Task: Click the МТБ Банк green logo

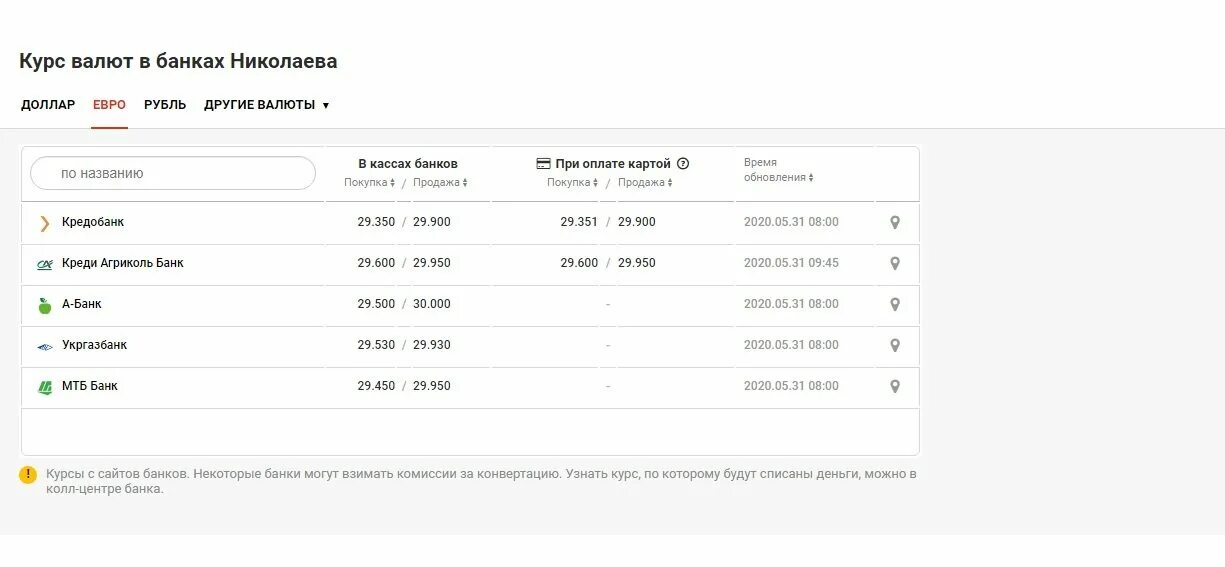Action: pos(45,387)
